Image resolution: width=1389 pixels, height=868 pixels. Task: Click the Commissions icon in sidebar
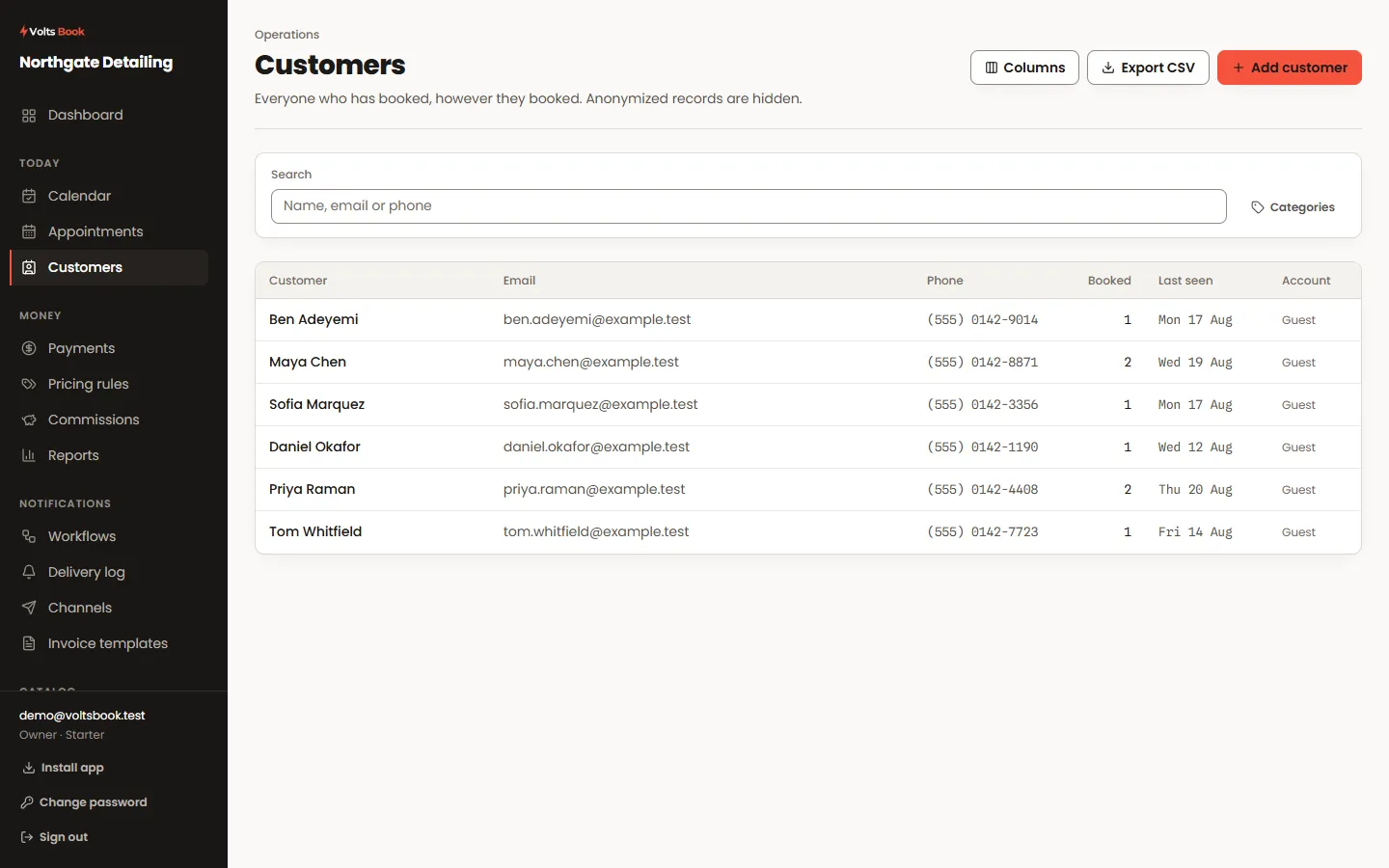[29, 420]
